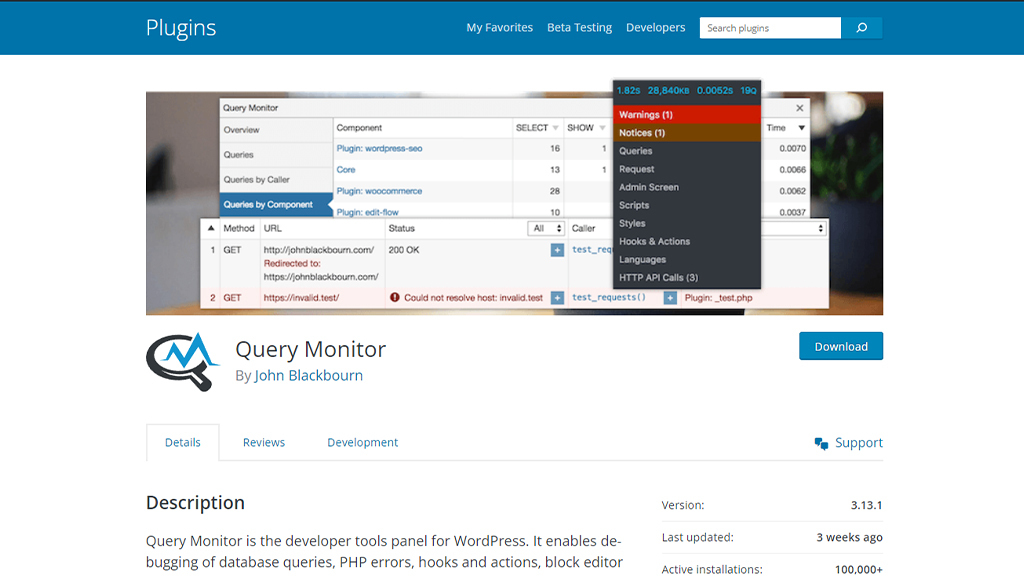Switch to the Development tab
Screen dimensions: 1024x576
pos(362,442)
